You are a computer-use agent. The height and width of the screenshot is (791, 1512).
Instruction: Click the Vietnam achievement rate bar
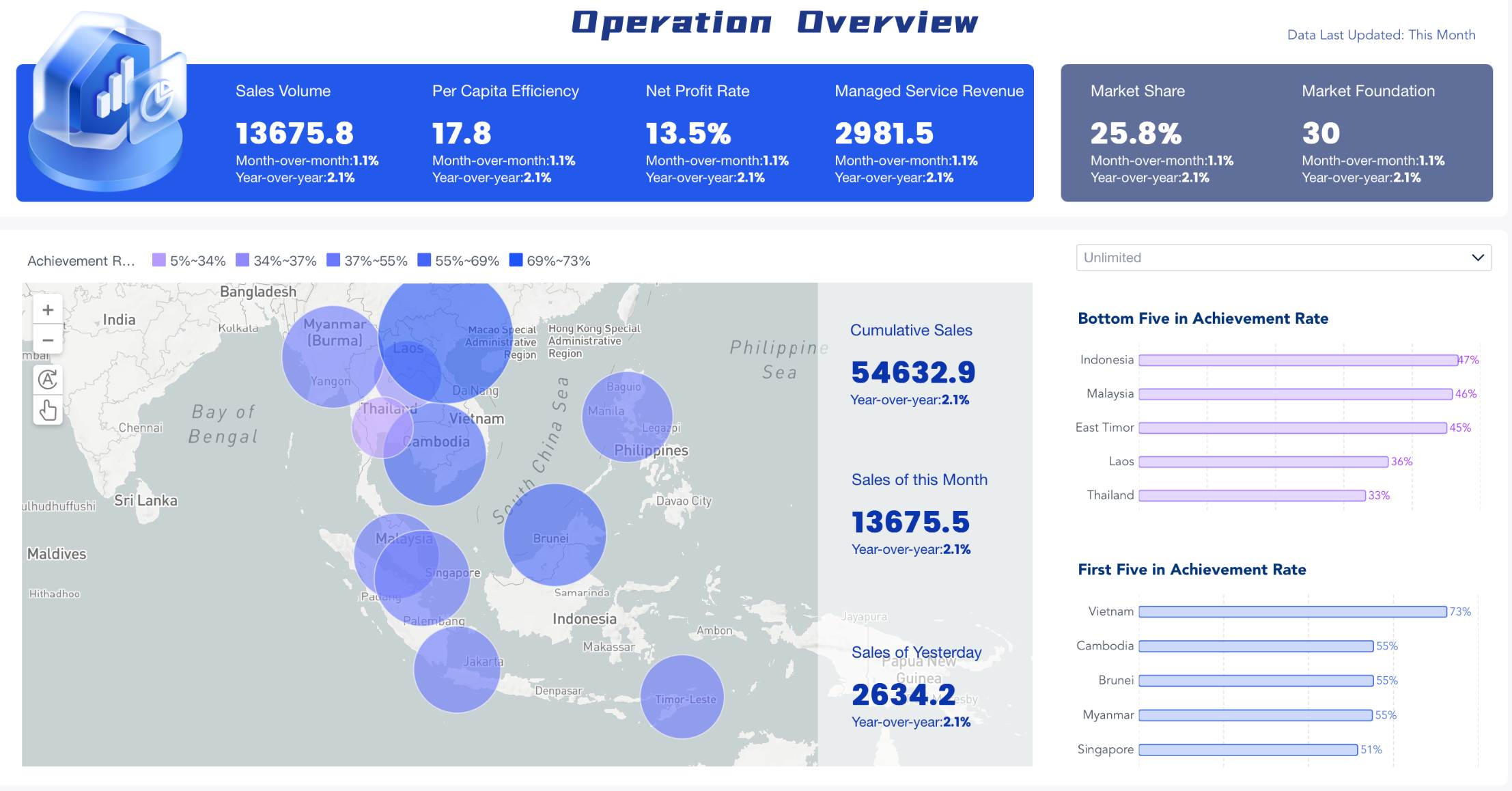(x=1292, y=611)
